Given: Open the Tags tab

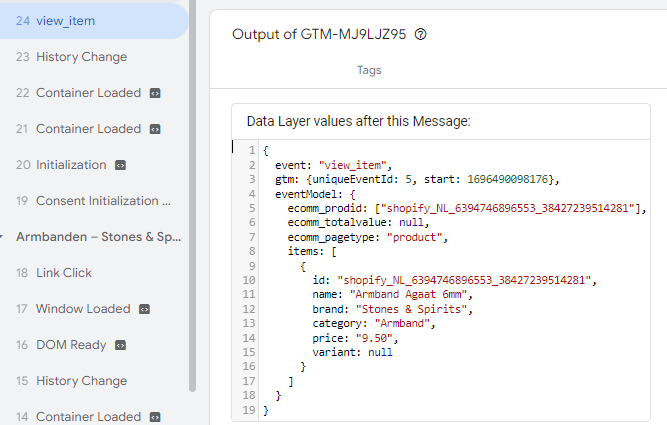Looking at the screenshot, I should (x=369, y=70).
